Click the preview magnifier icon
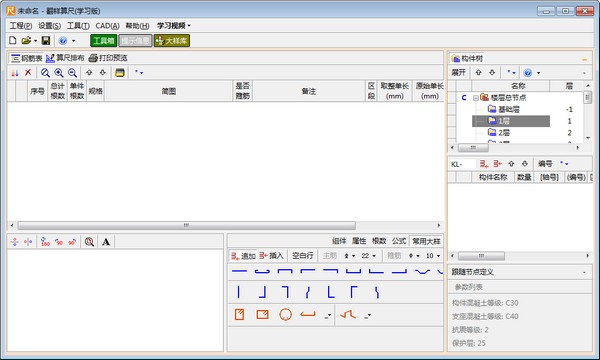 [89, 242]
